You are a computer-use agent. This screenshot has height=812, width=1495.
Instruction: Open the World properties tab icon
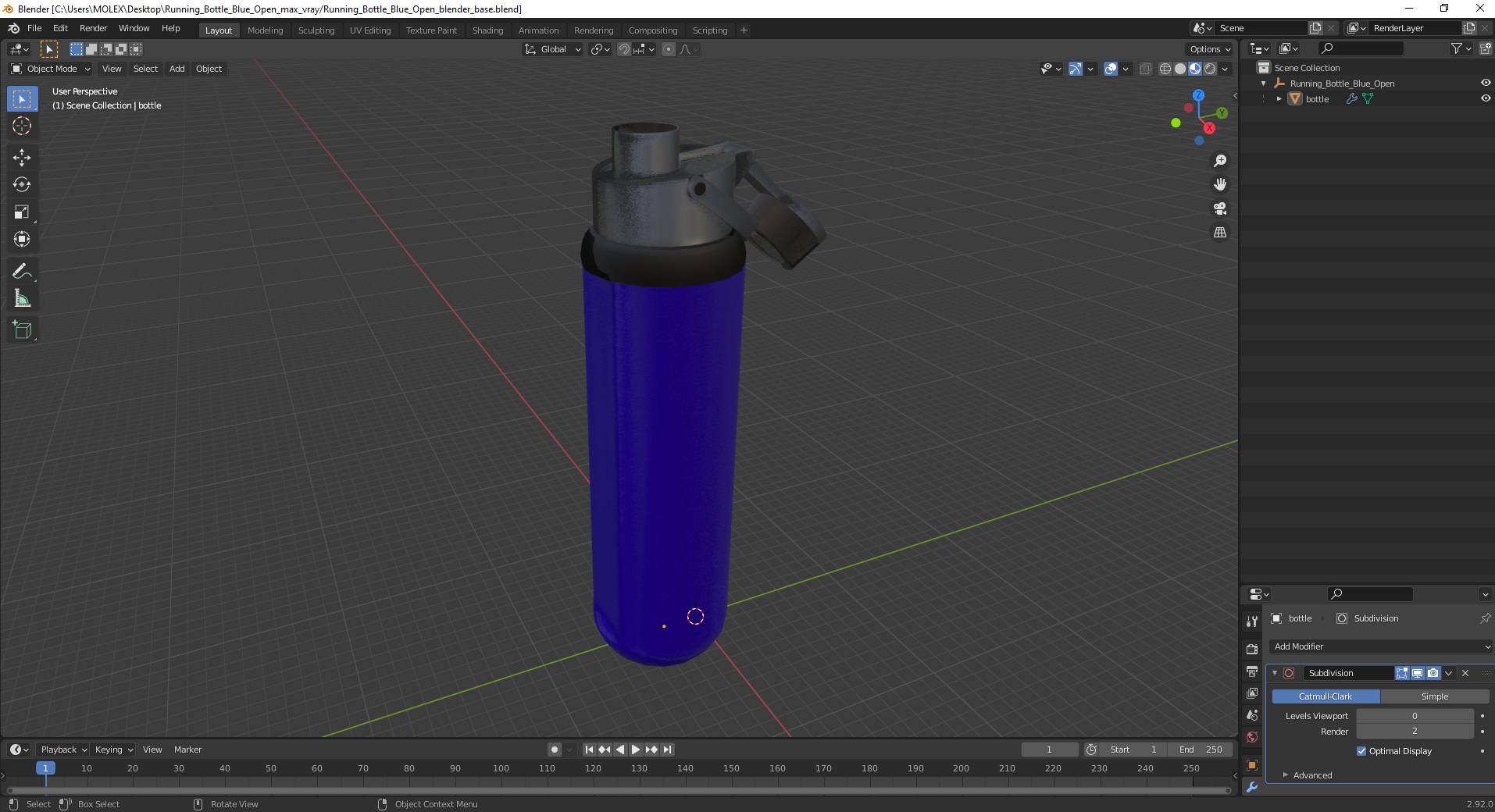[x=1252, y=737]
